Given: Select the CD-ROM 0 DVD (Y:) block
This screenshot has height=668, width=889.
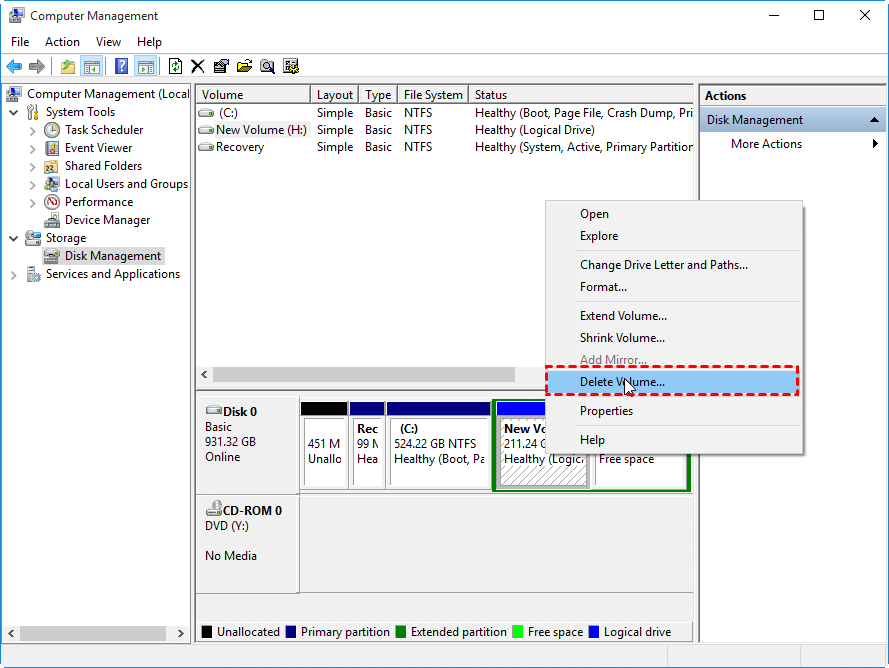Looking at the screenshot, I should 247,544.
